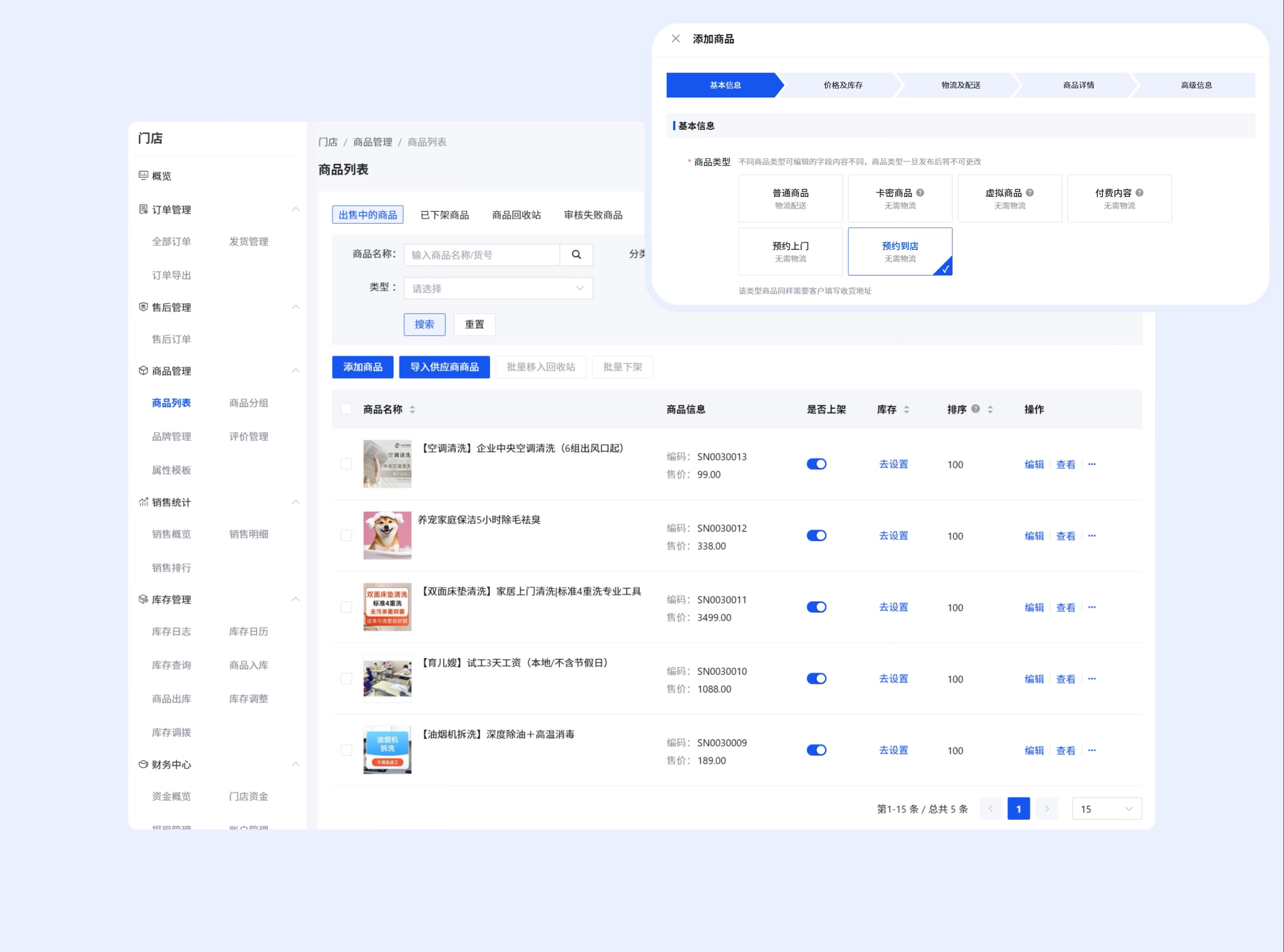
Task: Click the product name search input
Action: (482, 255)
